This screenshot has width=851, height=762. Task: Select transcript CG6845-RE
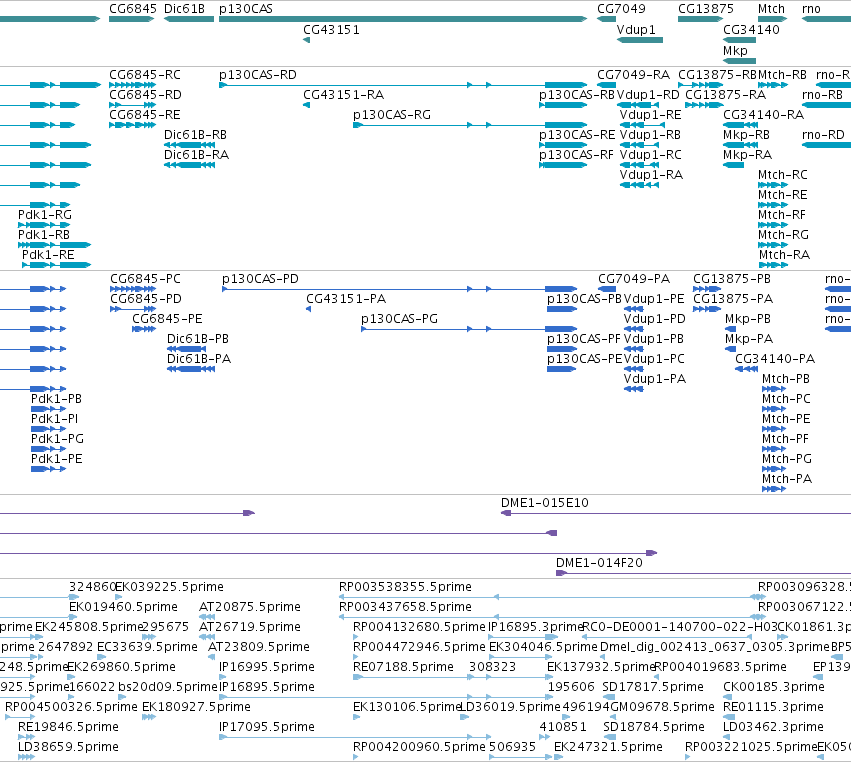[132, 125]
